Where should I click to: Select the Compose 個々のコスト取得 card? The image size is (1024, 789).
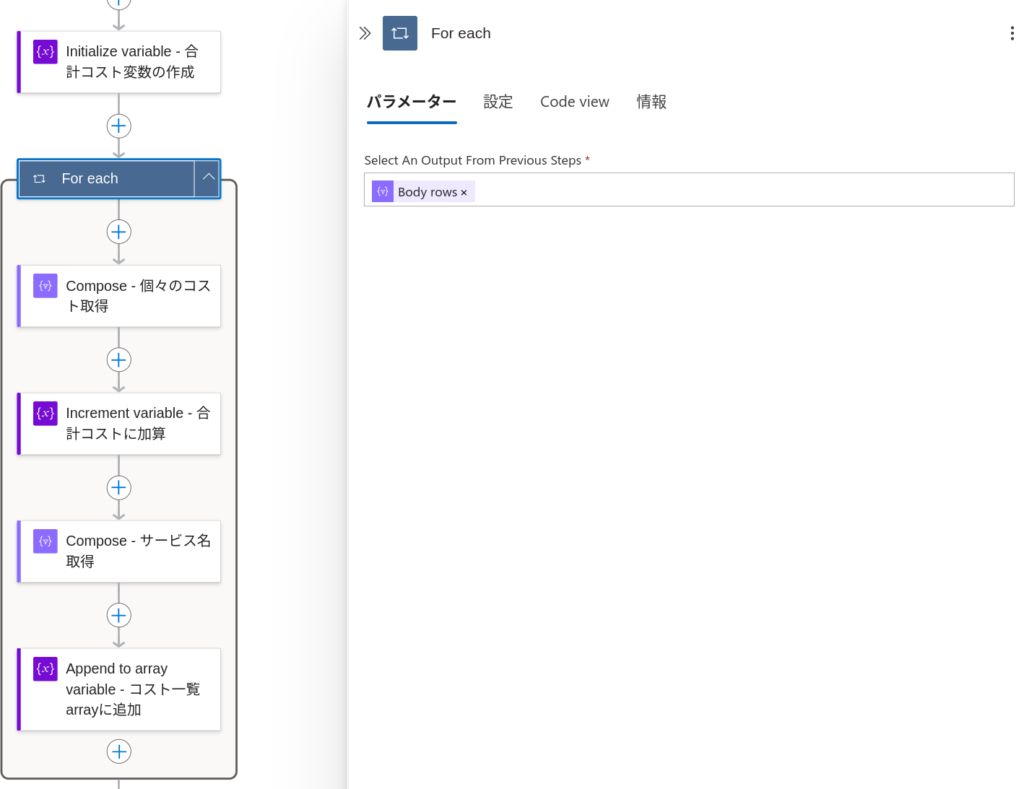point(119,296)
